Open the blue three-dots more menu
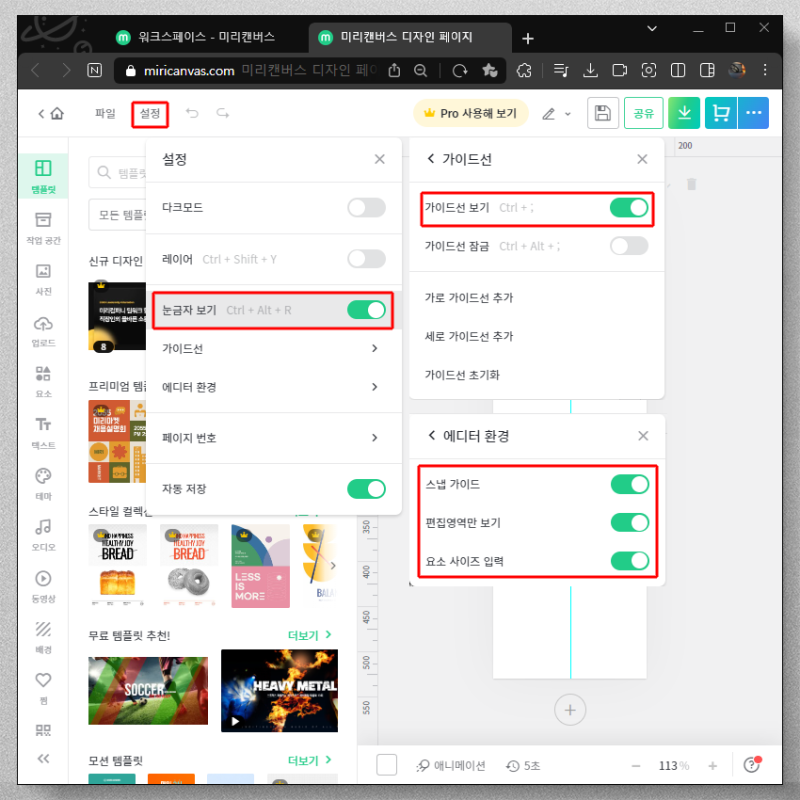The width and height of the screenshot is (800, 800). tap(753, 113)
